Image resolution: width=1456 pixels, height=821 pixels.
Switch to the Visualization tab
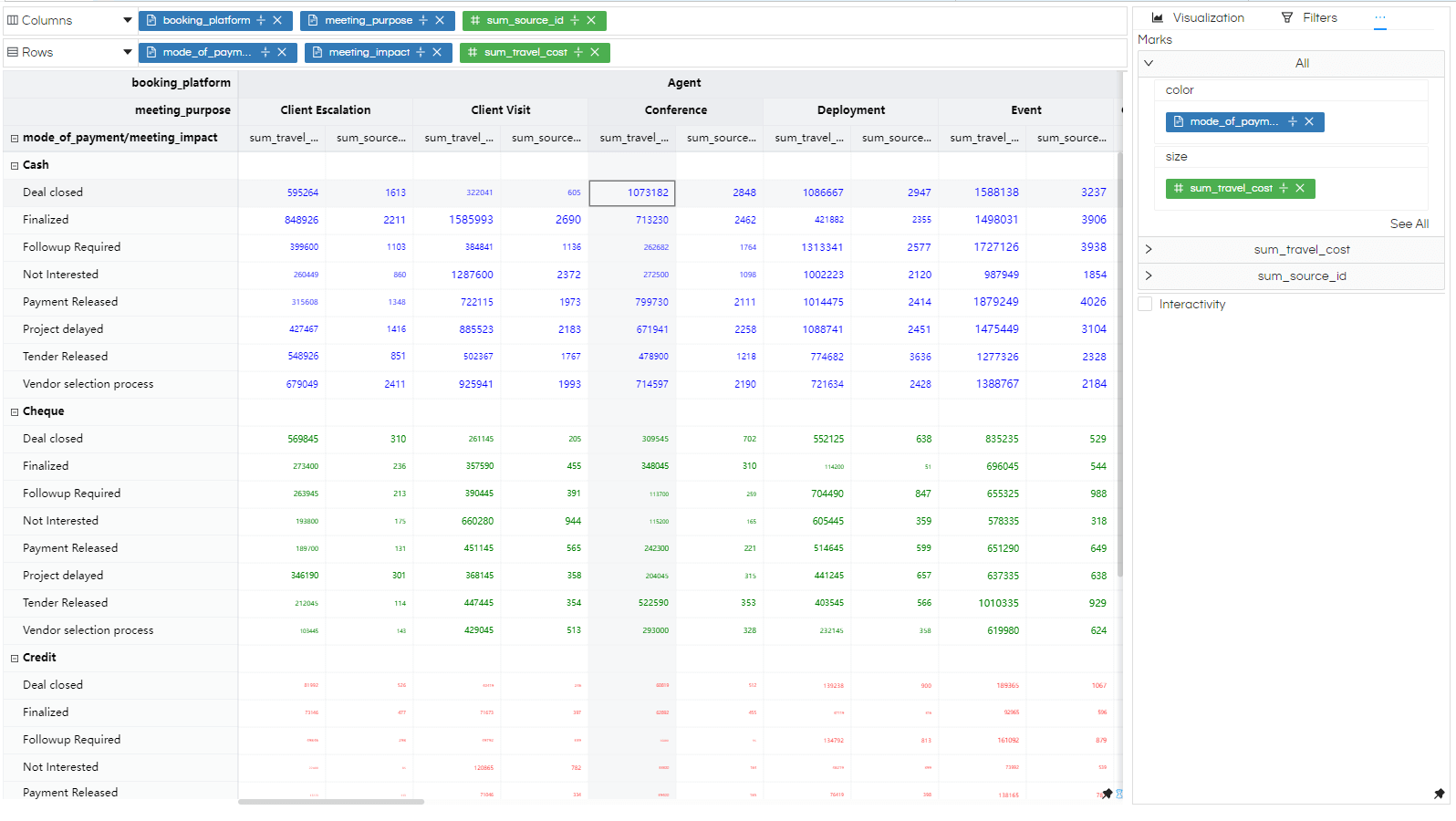(1198, 17)
